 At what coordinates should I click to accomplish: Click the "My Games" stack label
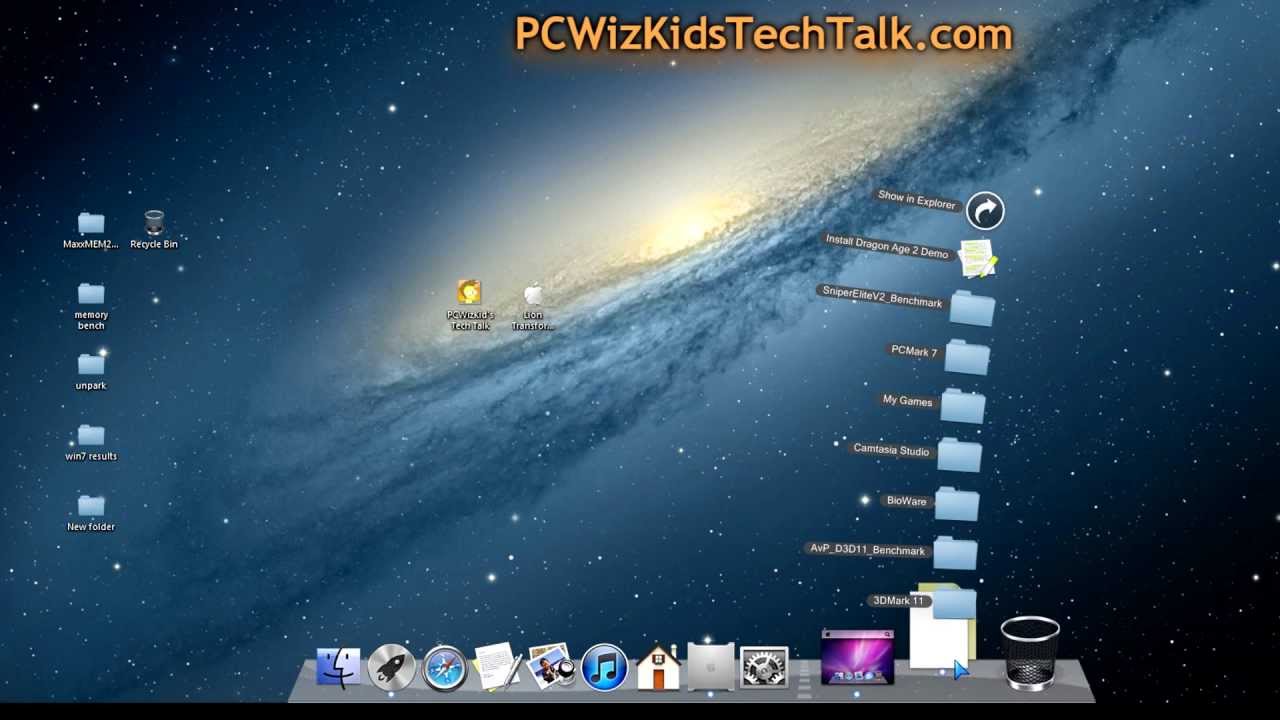pos(907,401)
